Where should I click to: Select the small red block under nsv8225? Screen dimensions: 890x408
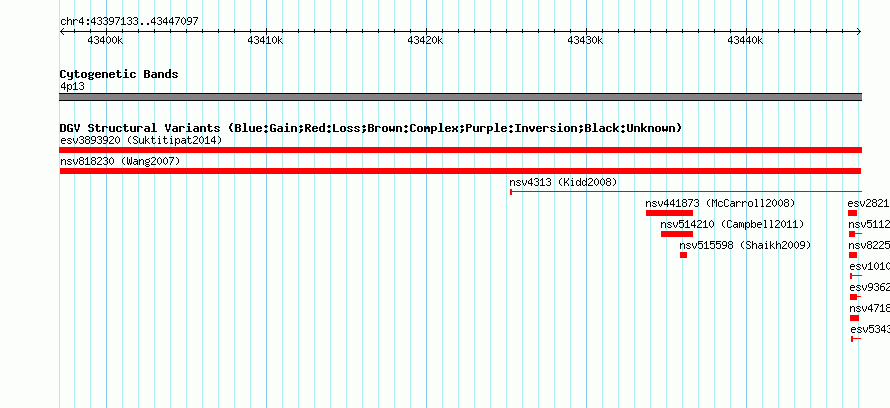click(853, 255)
